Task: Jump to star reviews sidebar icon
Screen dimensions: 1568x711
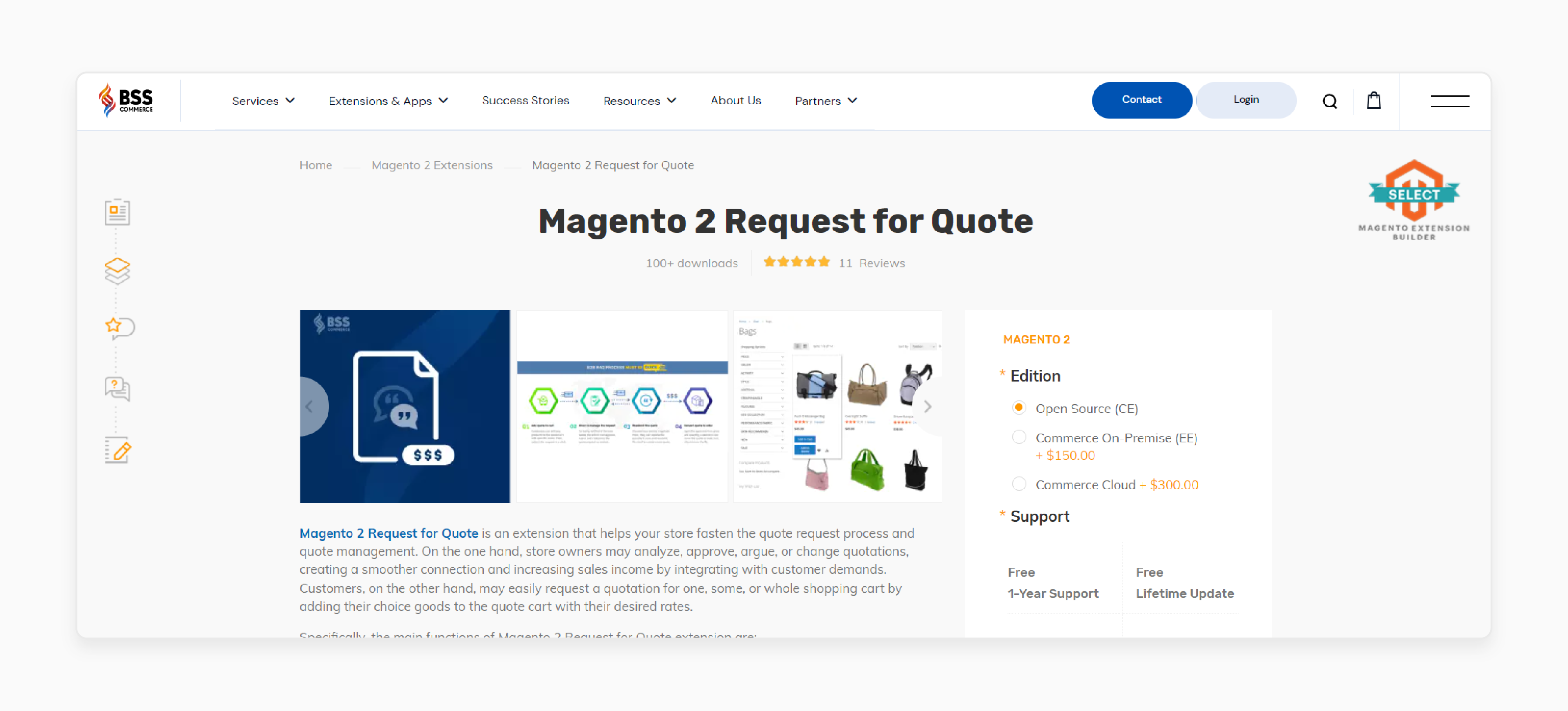Action: 119,328
